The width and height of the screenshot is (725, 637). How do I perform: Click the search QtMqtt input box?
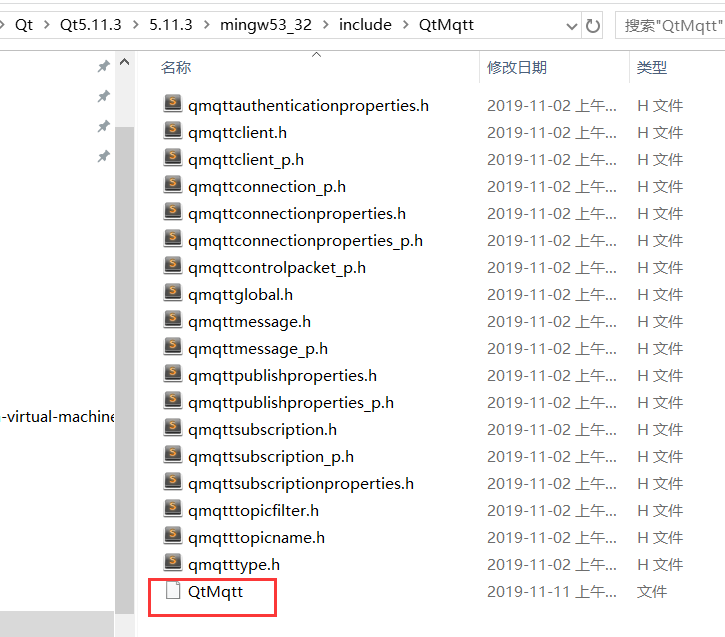(x=671, y=26)
